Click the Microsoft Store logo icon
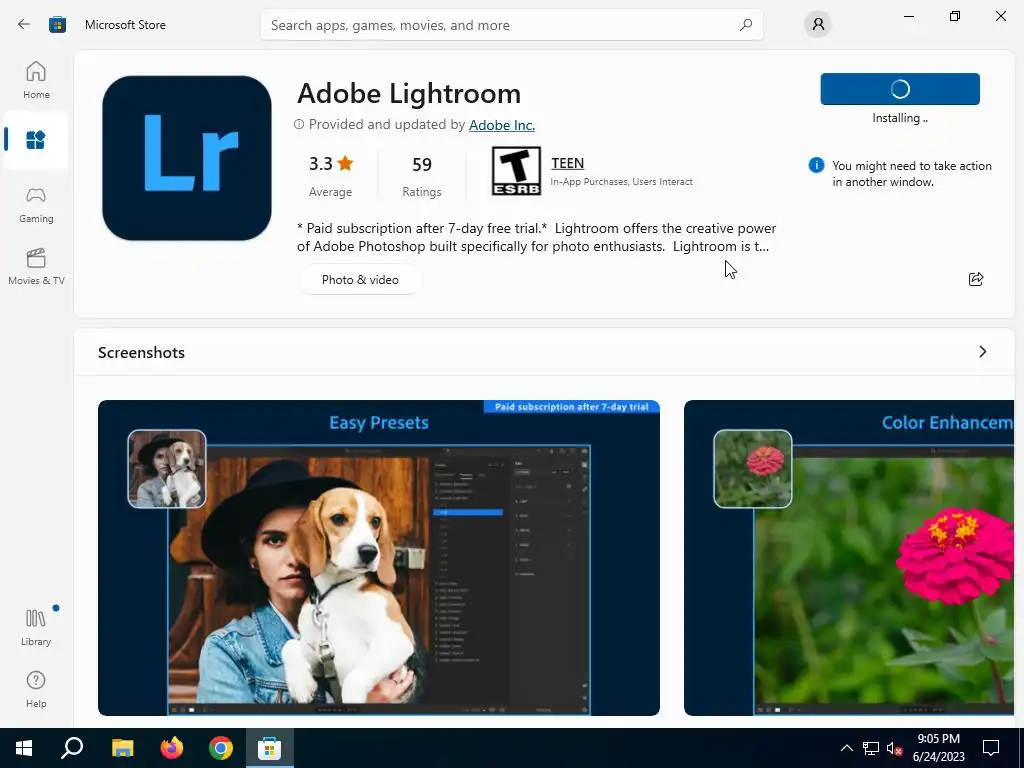This screenshot has height=768, width=1024. pyautogui.click(x=57, y=25)
